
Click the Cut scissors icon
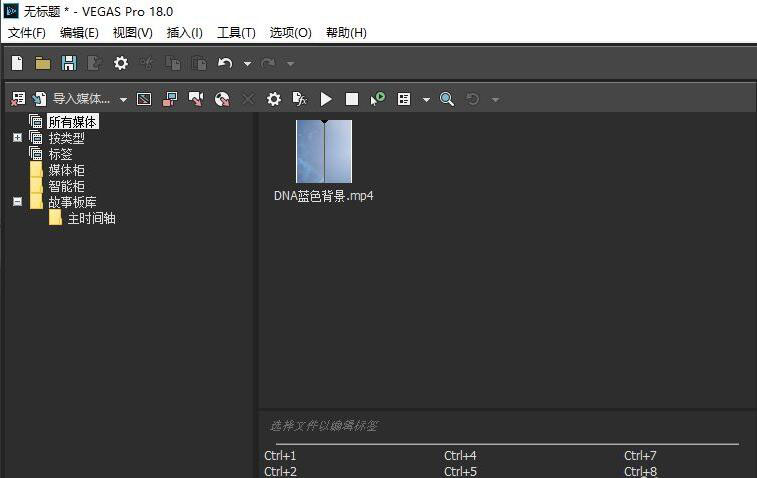click(x=147, y=63)
